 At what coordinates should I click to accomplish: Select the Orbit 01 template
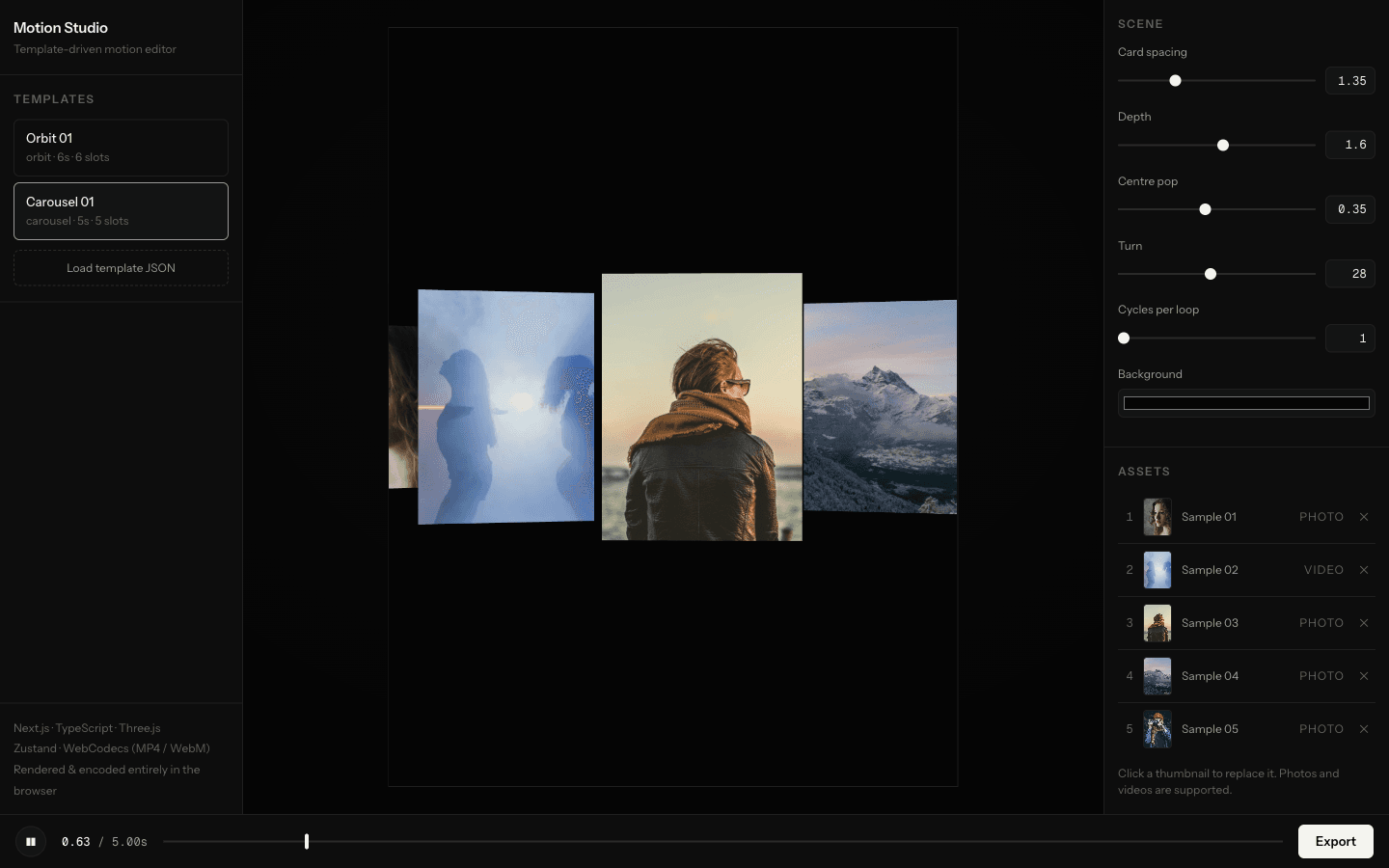tap(121, 148)
